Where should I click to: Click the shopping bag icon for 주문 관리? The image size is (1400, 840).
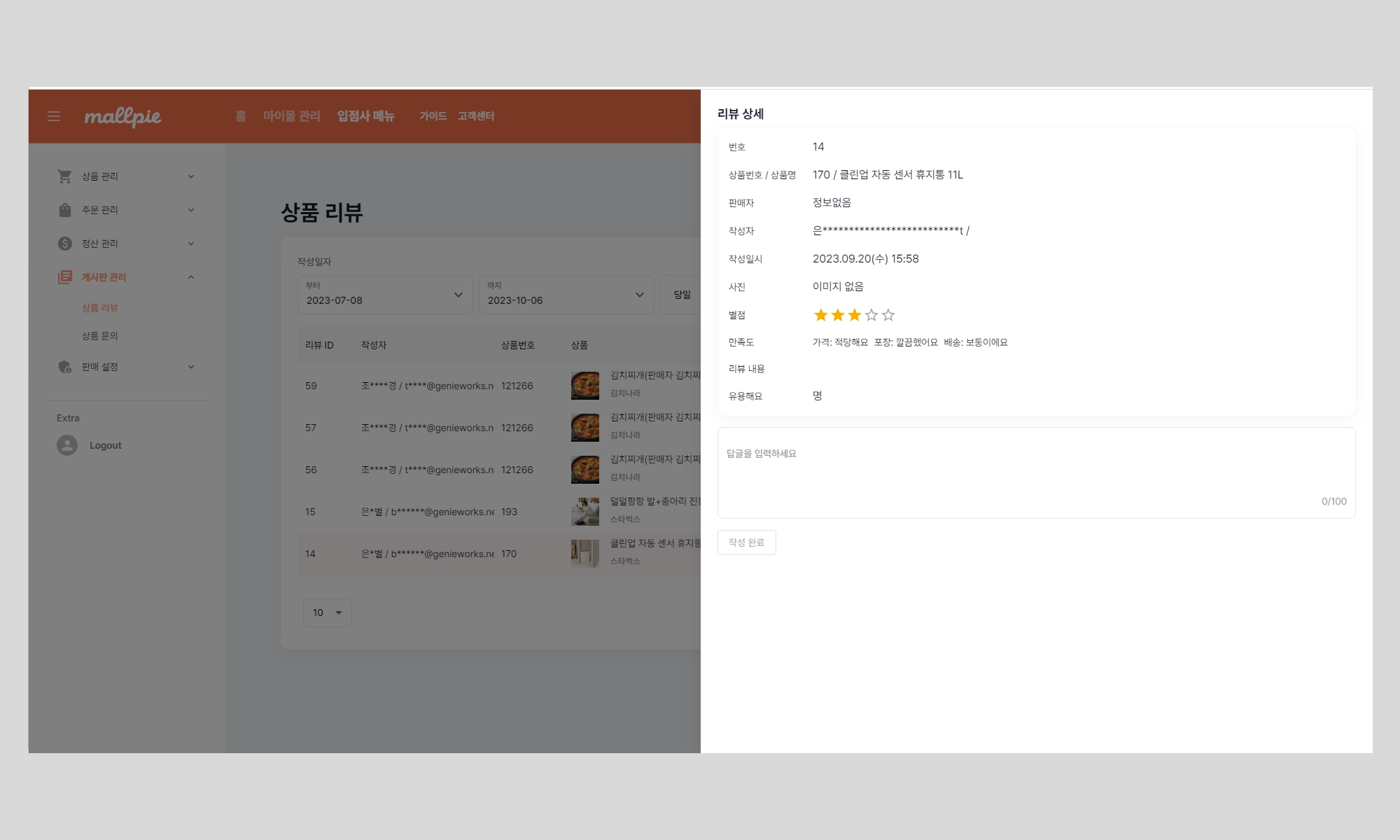coord(65,210)
